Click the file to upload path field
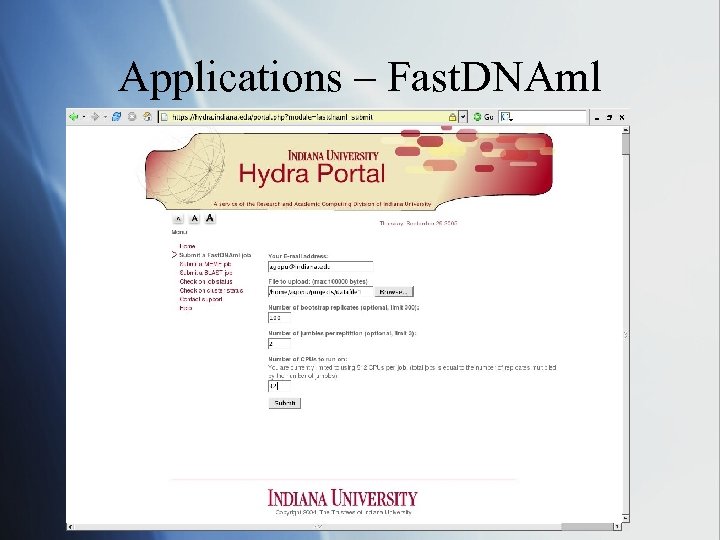This screenshot has width=720, height=540. click(321, 292)
